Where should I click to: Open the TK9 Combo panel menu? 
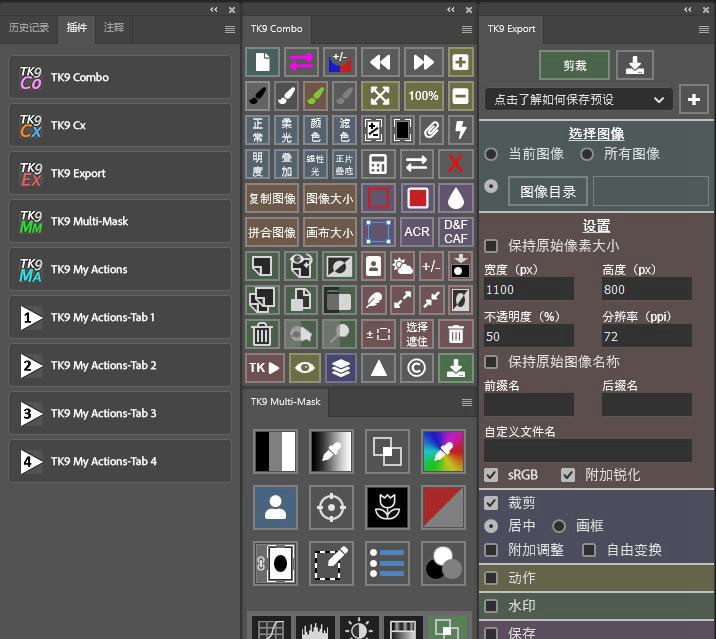[x=467, y=29]
